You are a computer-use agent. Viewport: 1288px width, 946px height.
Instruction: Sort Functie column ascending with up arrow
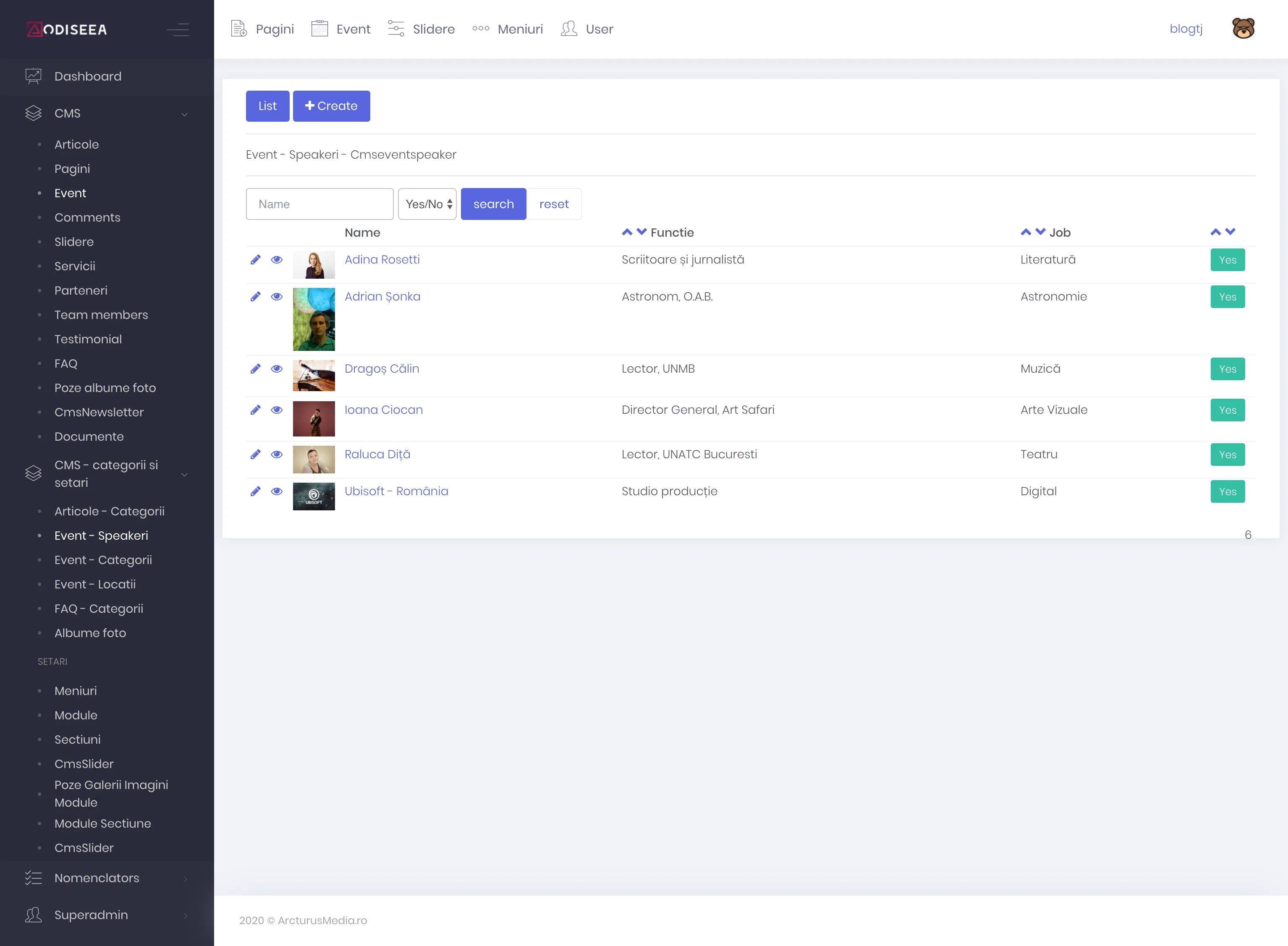627,232
